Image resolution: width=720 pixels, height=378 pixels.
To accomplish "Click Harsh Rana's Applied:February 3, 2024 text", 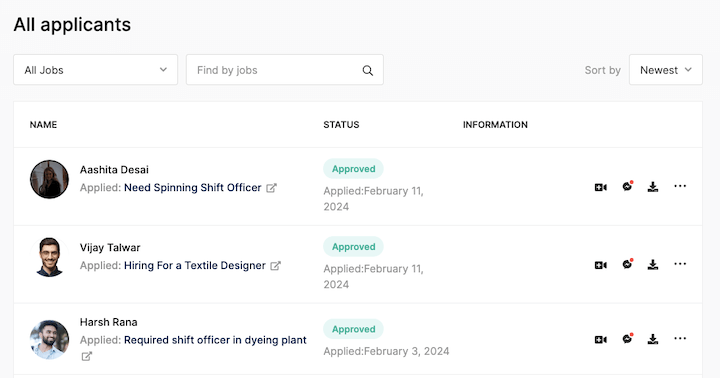I will pyautogui.click(x=386, y=351).
